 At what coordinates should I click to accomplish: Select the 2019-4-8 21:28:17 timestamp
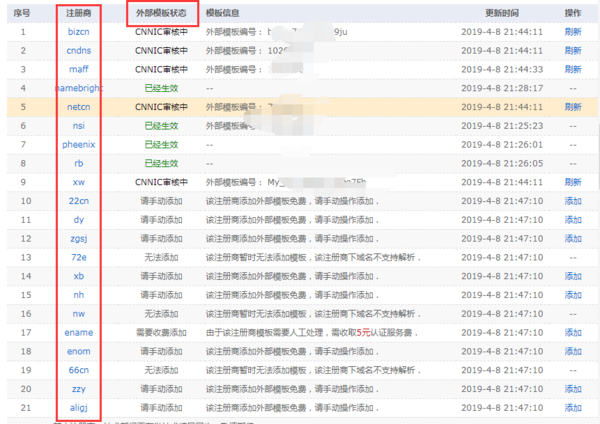502,88
